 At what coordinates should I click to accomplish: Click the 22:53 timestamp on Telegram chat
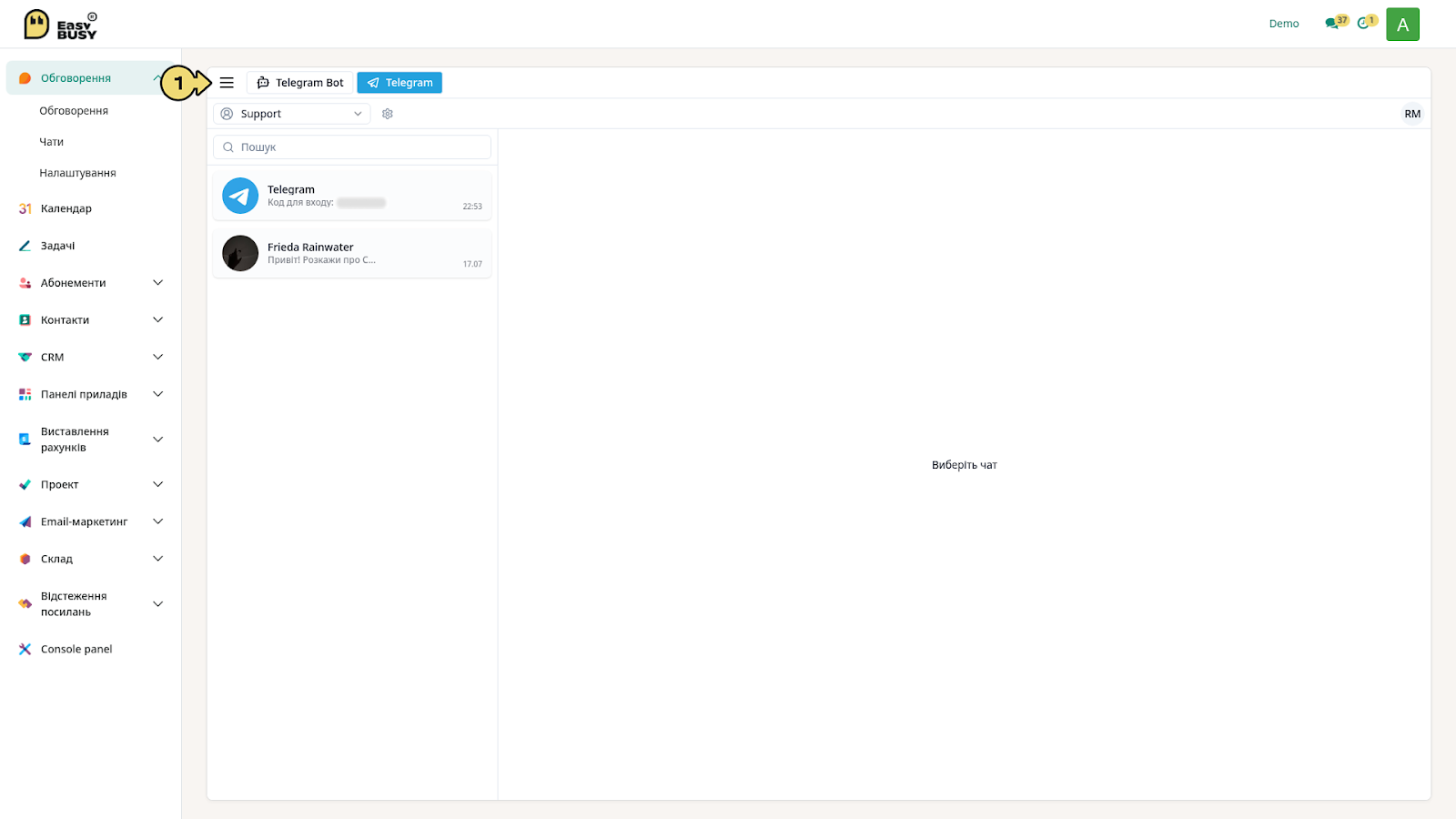pos(472,207)
